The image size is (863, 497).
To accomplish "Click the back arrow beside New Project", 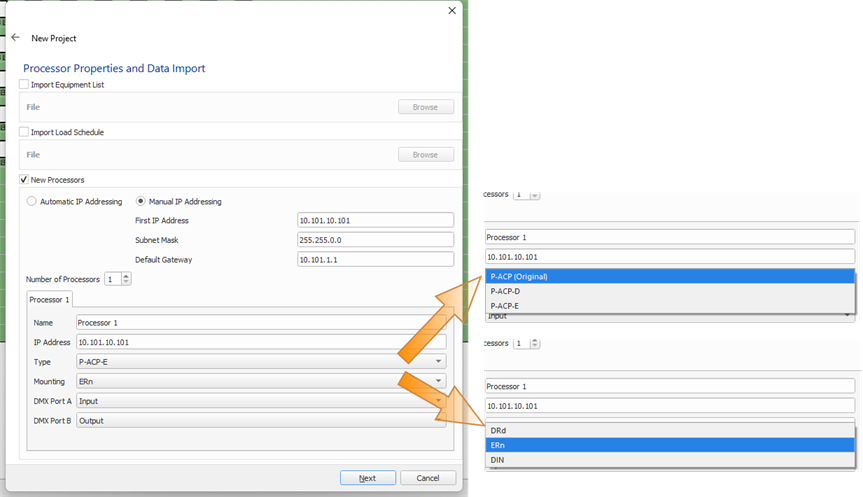I will tap(15, 38).
